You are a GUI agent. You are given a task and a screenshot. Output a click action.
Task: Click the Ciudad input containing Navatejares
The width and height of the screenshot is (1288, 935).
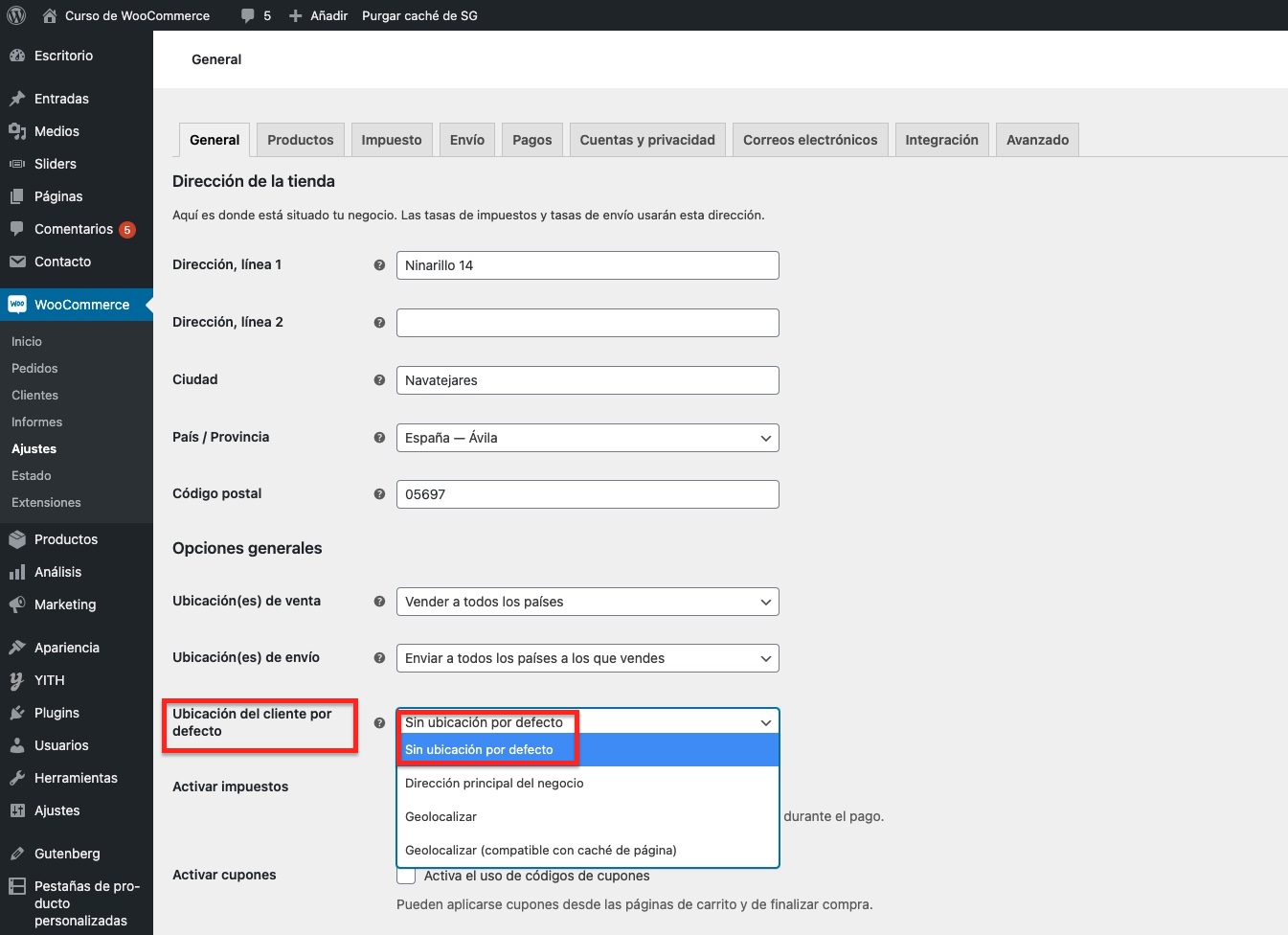(588, 380)
